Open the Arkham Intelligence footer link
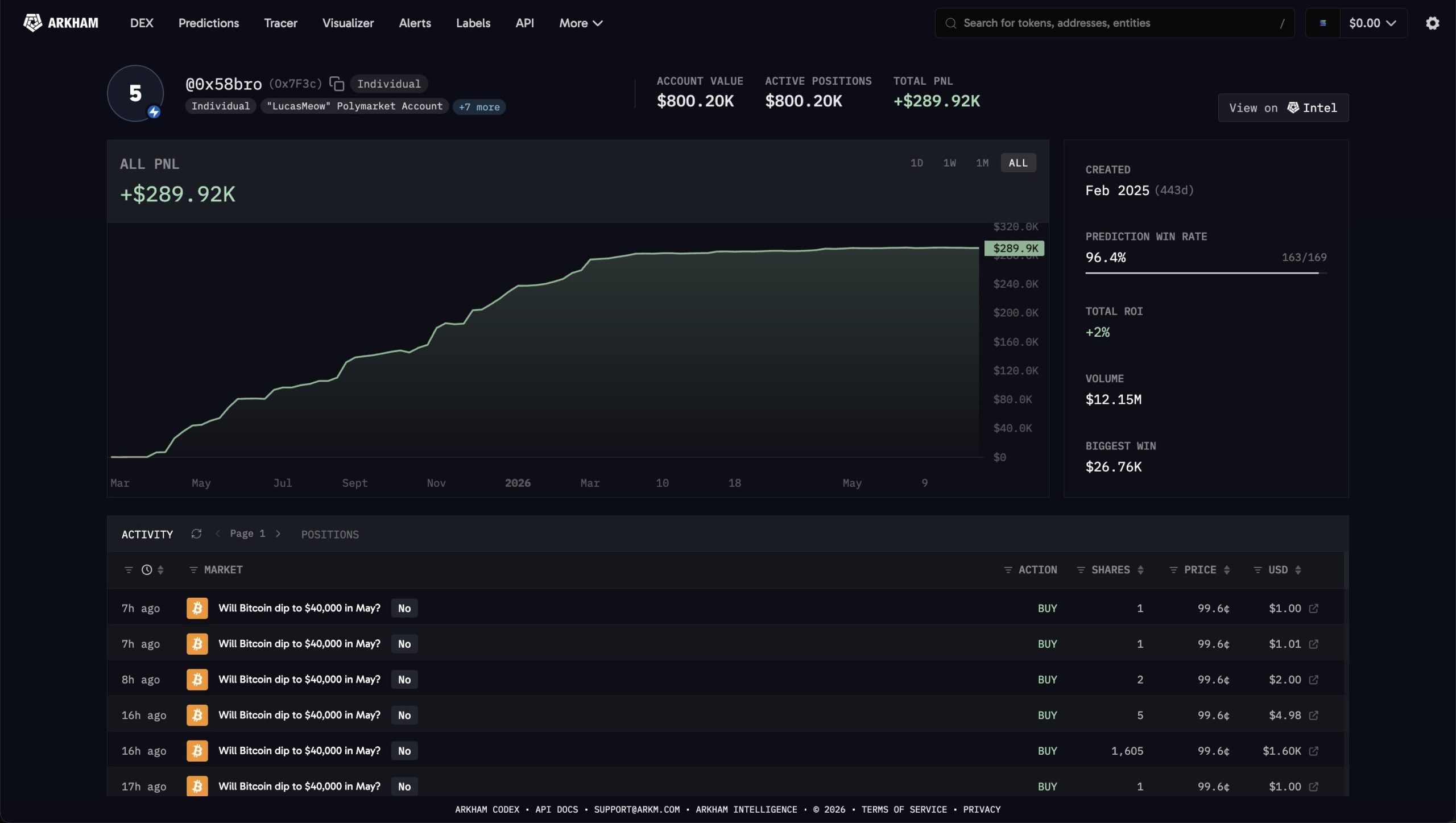1456x823 pixels. (747, 809)
